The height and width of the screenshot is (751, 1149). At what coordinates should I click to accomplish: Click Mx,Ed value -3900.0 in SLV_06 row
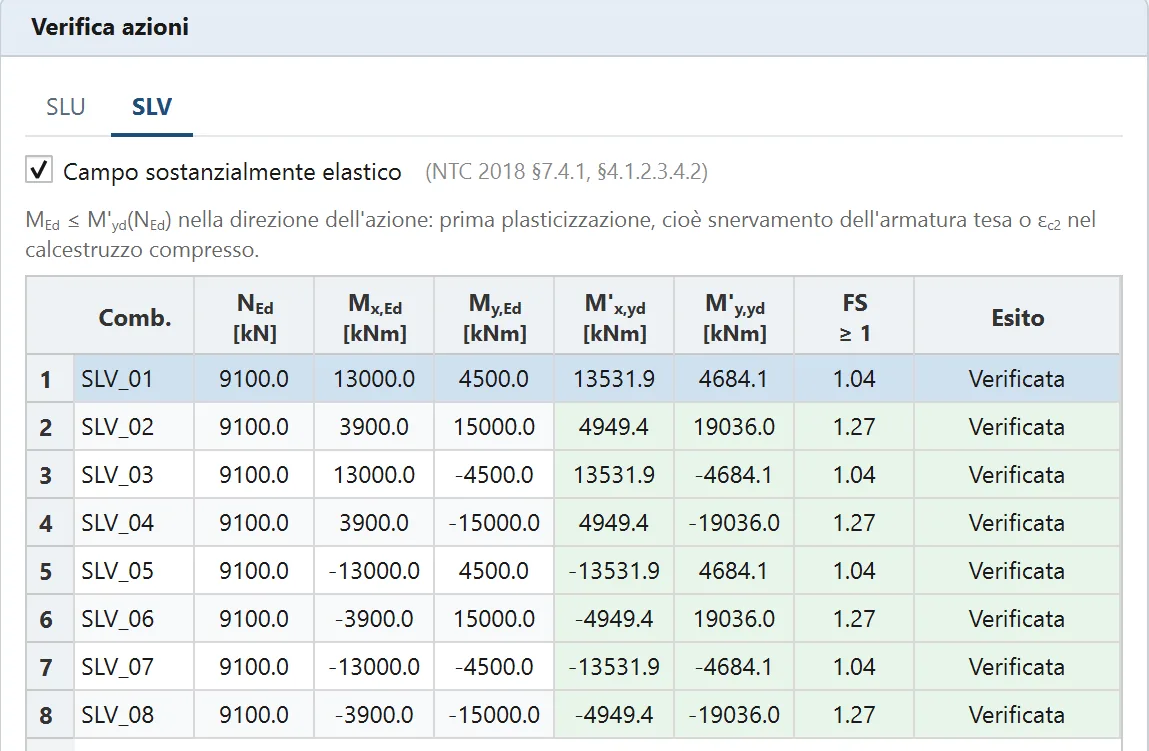[x=374, y=618]
